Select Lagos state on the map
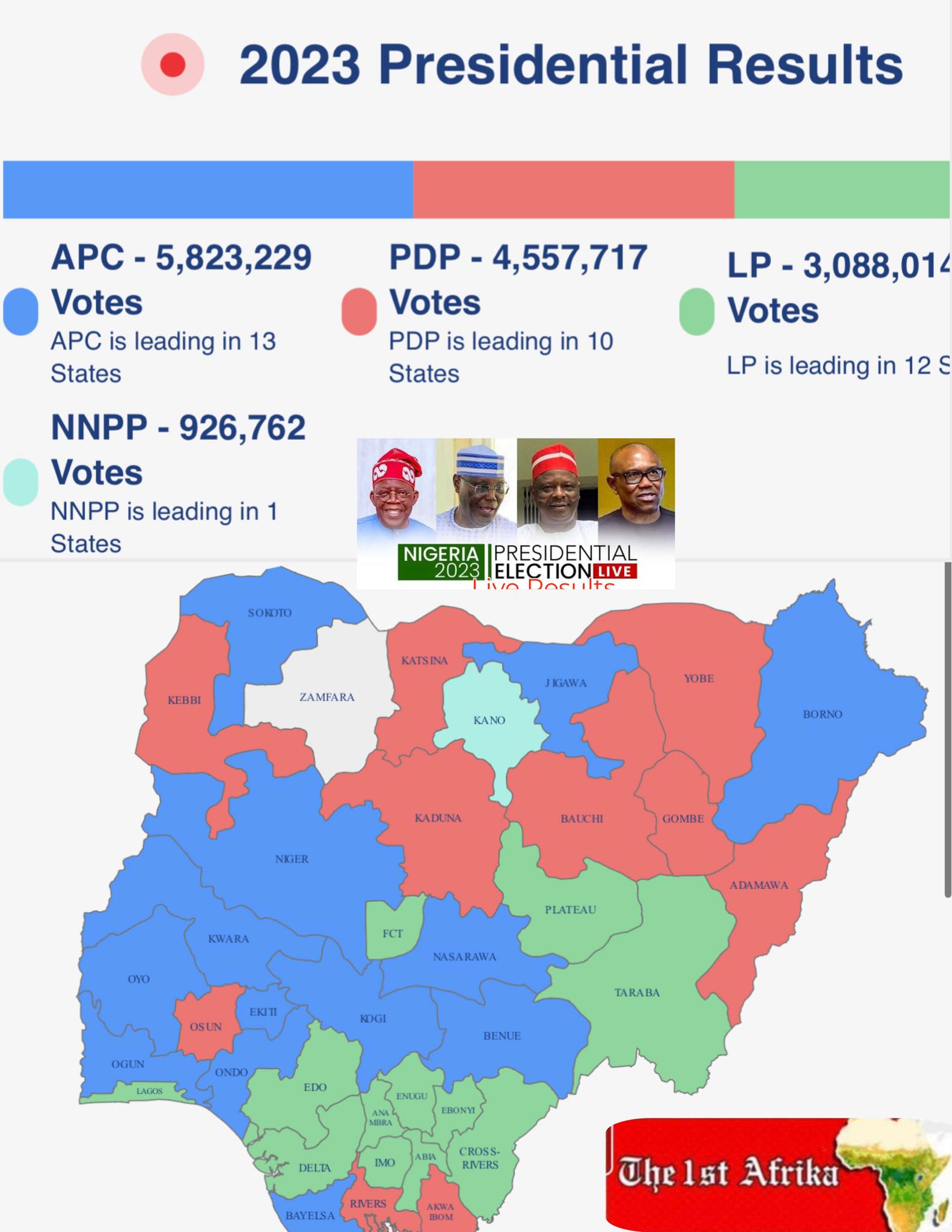Image resolution: width=952 pixels, height=1232 pixels. 149,1091
